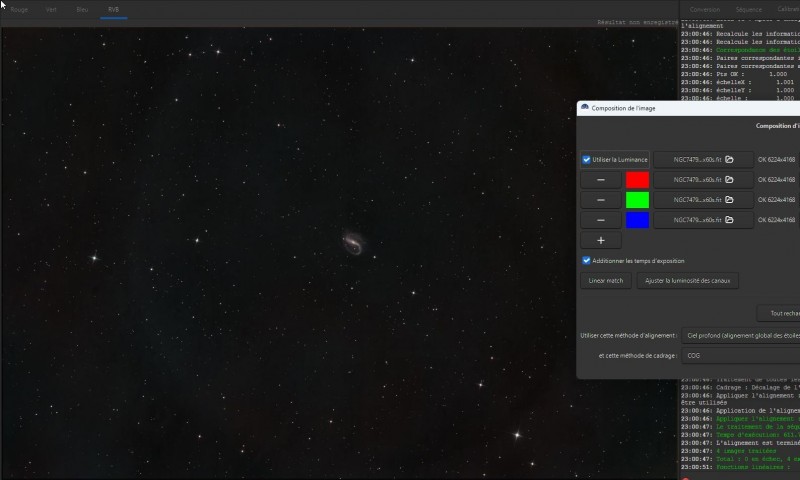Viewport: 800px width, 480px height.
Task: Switch to the Bleu channel tab
Action: click(82, 10)
